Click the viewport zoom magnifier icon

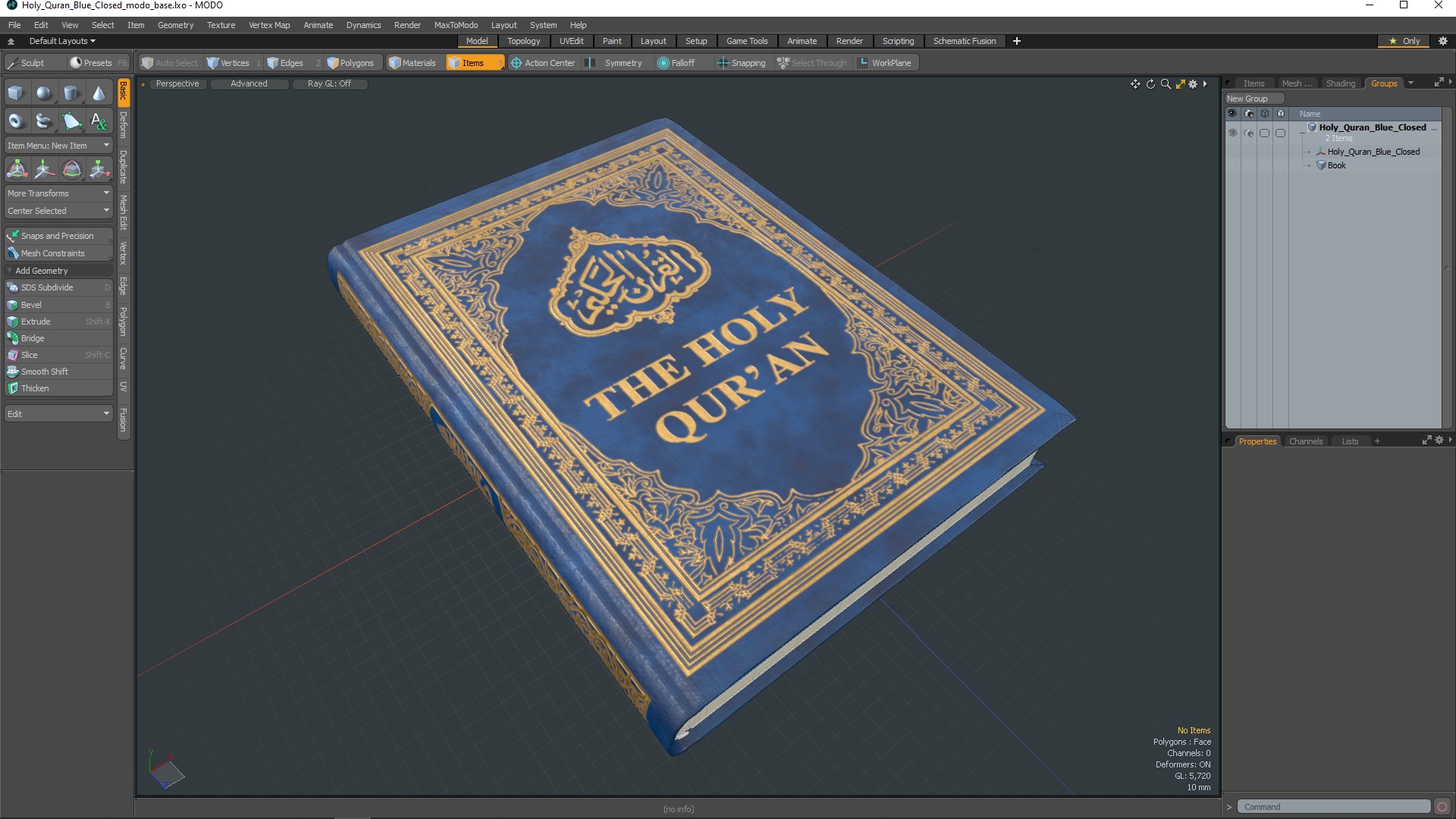(x=1166, y=84)
